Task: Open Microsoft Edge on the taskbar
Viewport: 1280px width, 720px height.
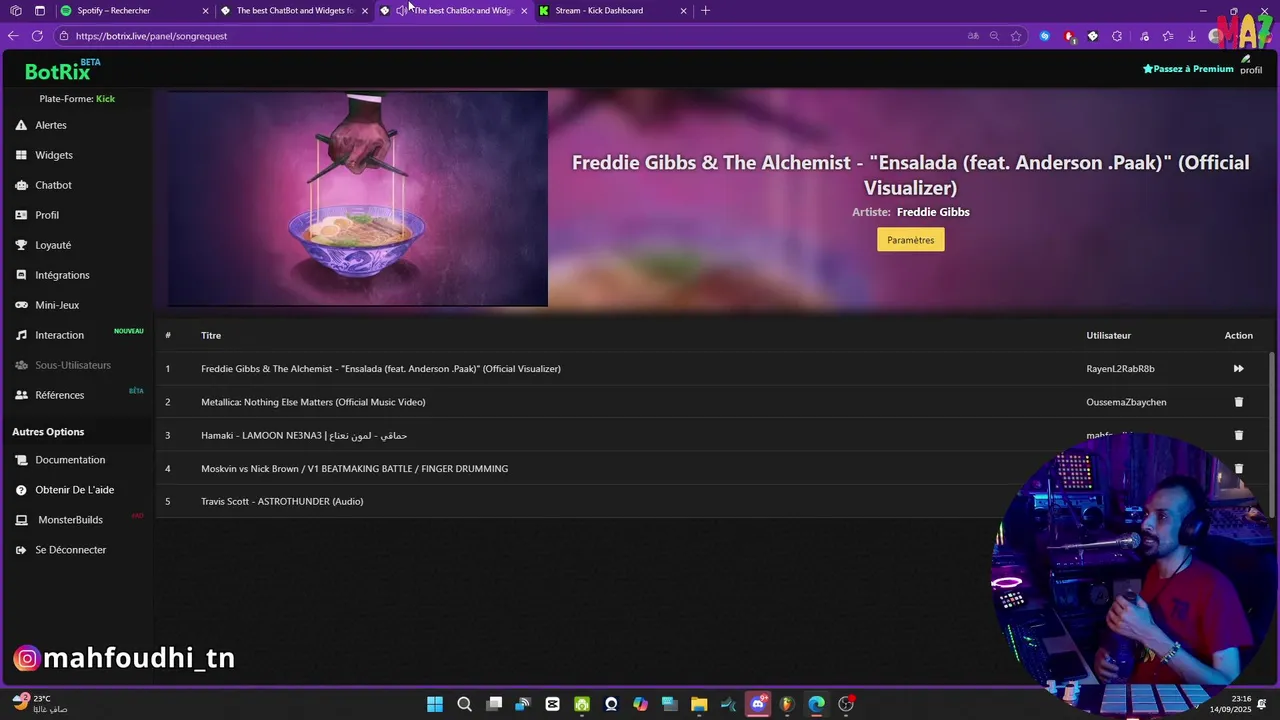Action: [816, 704]
